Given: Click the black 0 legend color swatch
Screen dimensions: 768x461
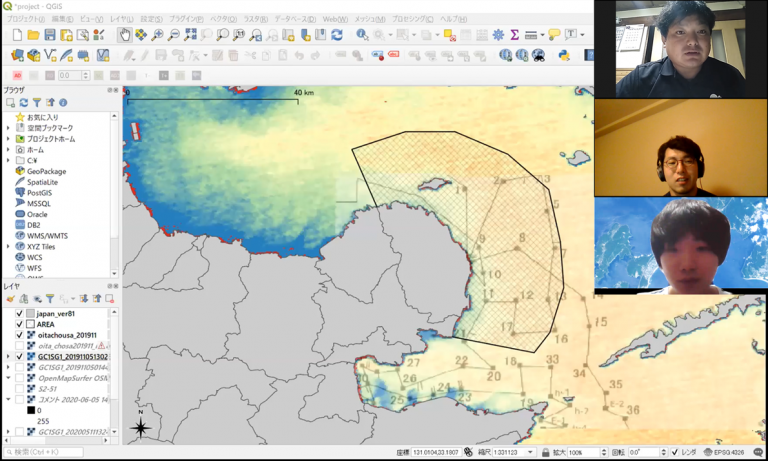Looking at the screenshot, I should coord(31,411).
